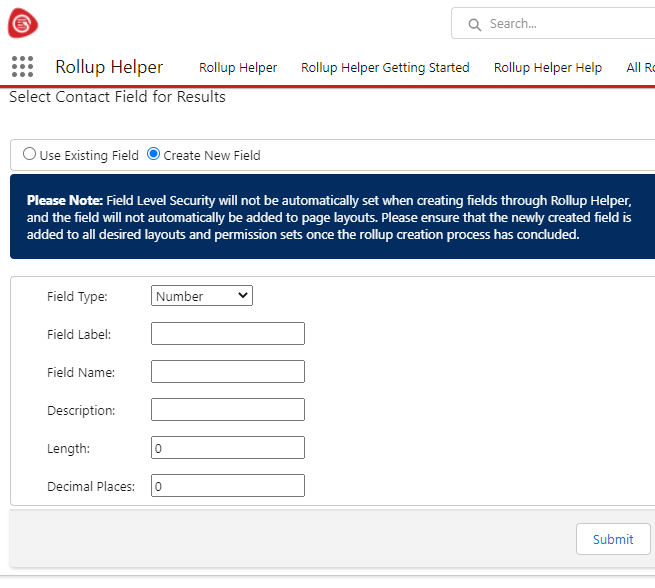Click the Select Contact Field for Results heading
Screen dimensions: 655x588
point(117,97)
